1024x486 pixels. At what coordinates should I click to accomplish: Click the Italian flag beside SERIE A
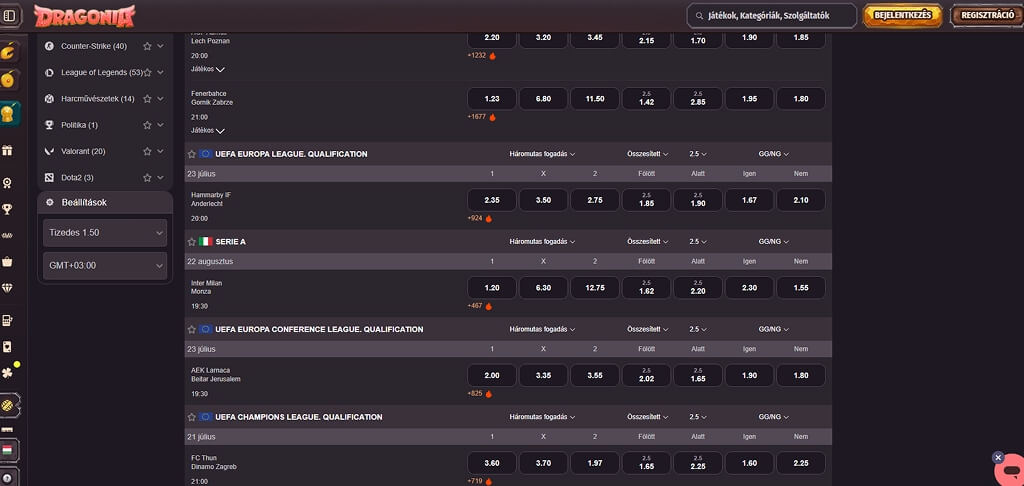[x=206, y=242]
